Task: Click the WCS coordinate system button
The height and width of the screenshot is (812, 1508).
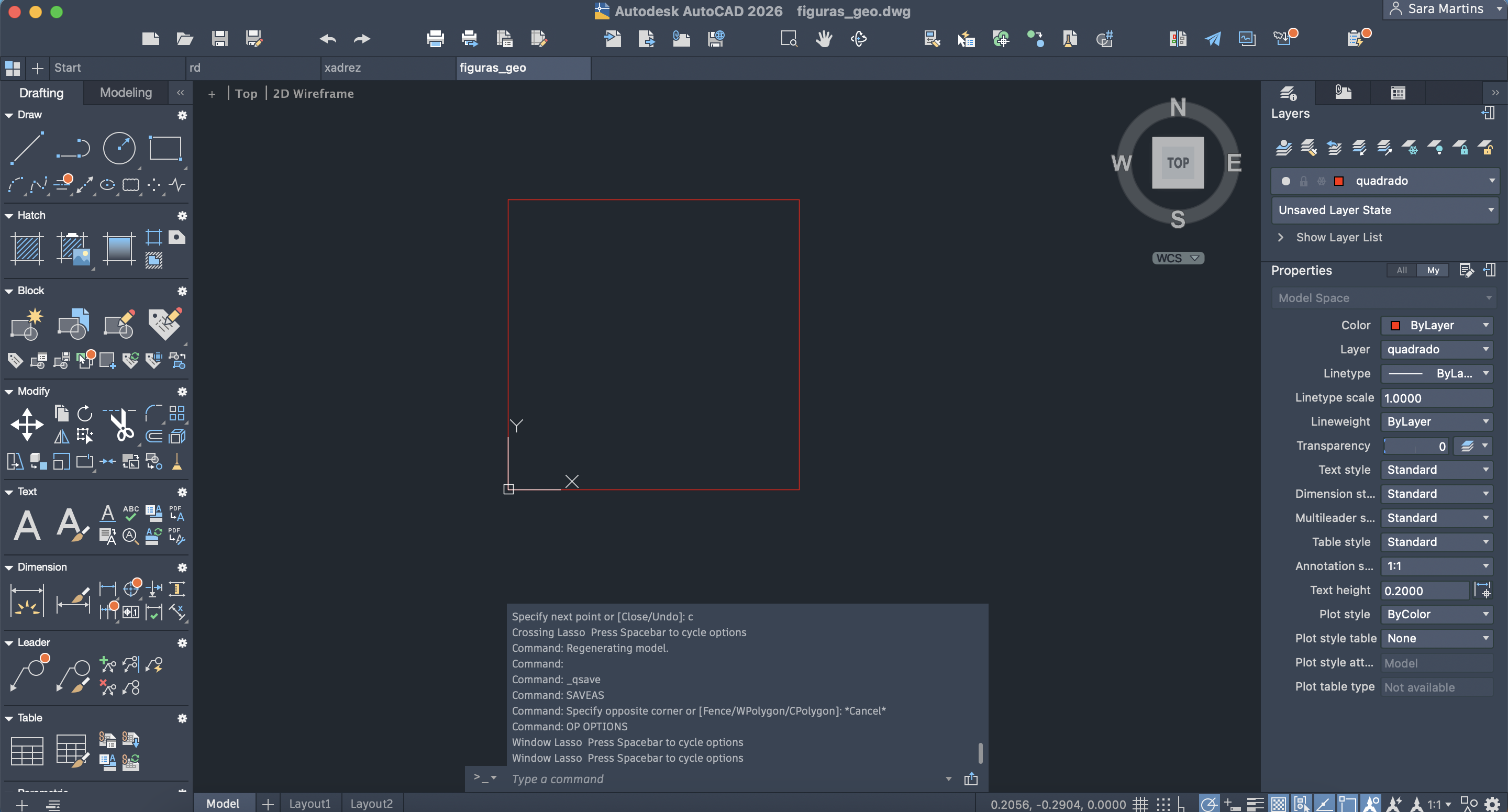Action: point(1177,258)
